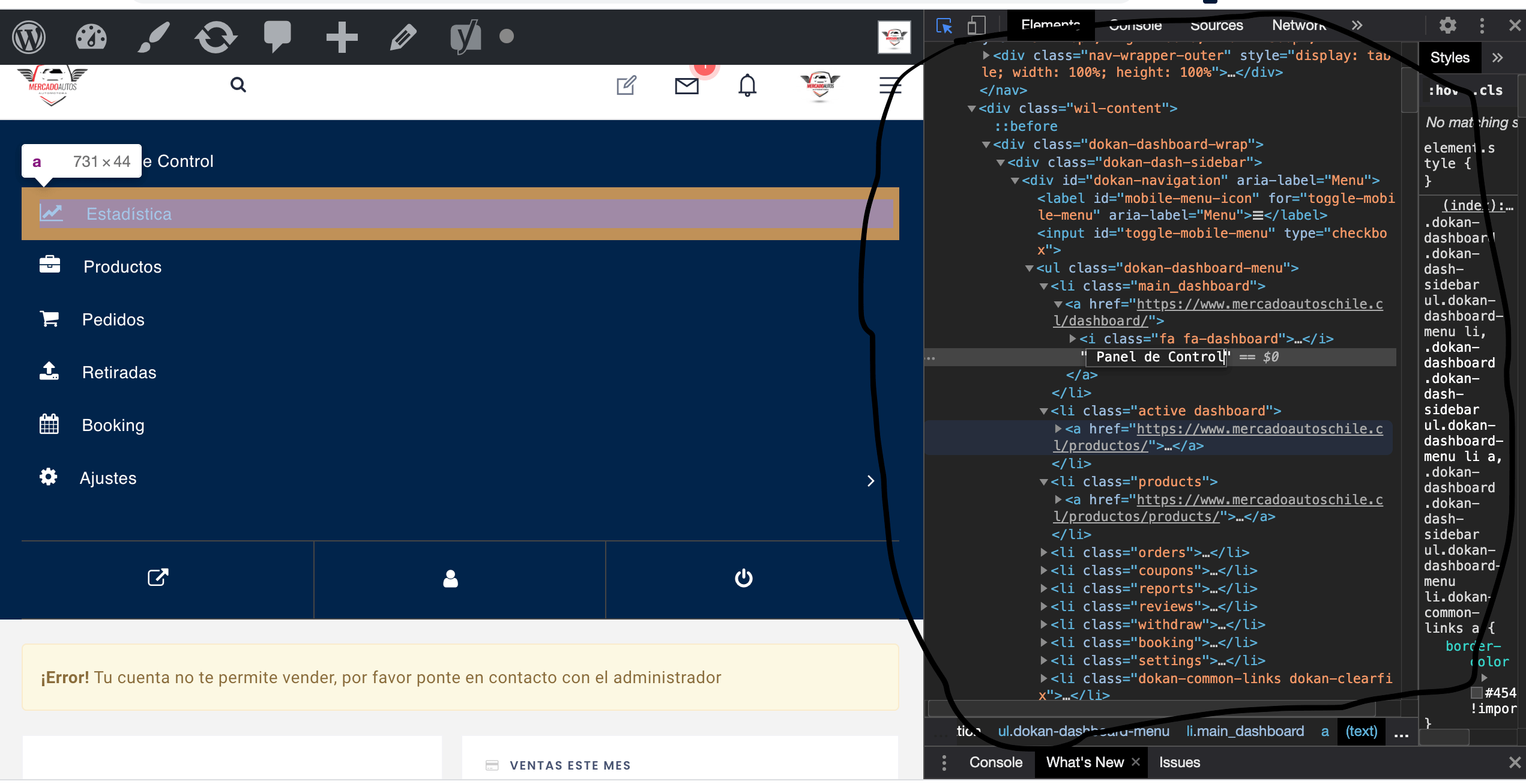Viewport: 1526px width, 784px height.
Task: Open the messages envelope icon
Action: [x=687, y=86]
